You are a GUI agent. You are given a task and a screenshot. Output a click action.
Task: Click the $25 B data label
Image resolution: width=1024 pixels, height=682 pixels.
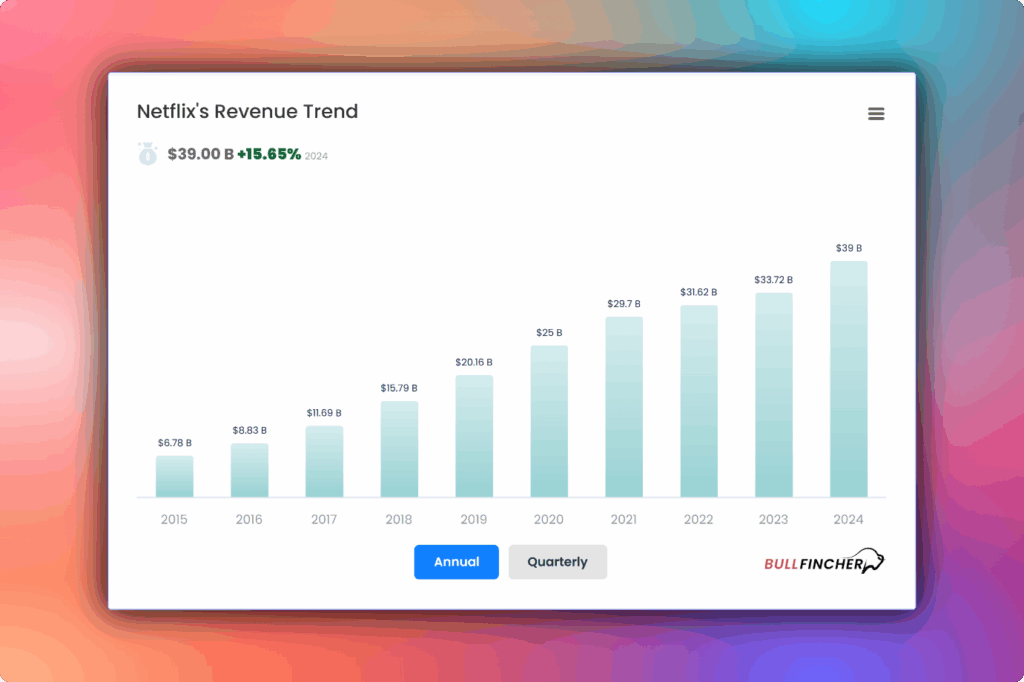(549, 333)
